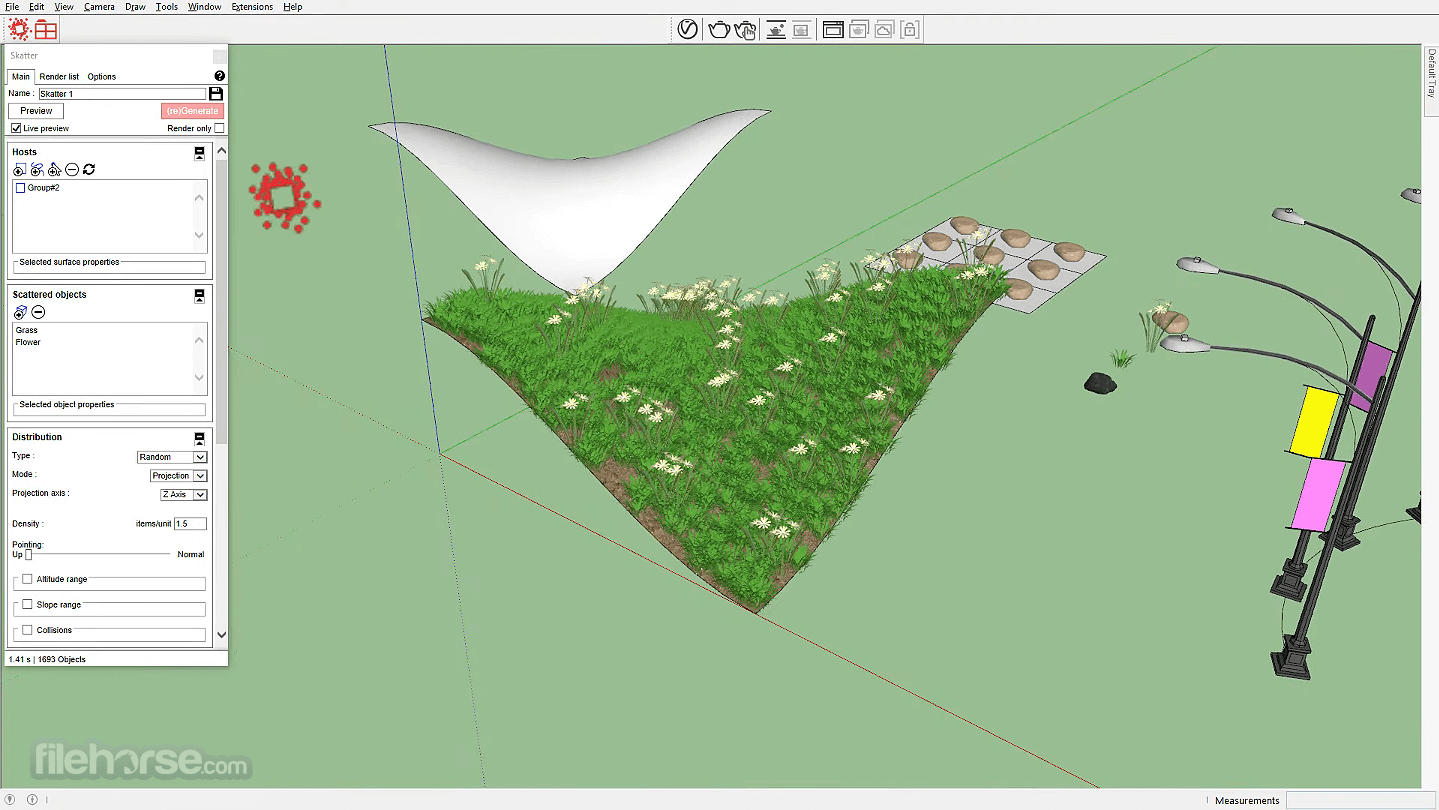Click the V-Ray viewport render icon

(776, 29)
